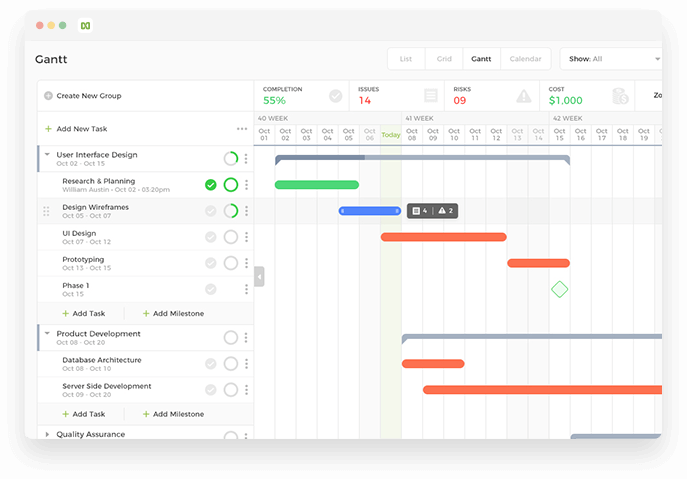The height and width of the screenshot is (479, 687).
Task: Open Design Wireframes options menu
Action: 246,211
